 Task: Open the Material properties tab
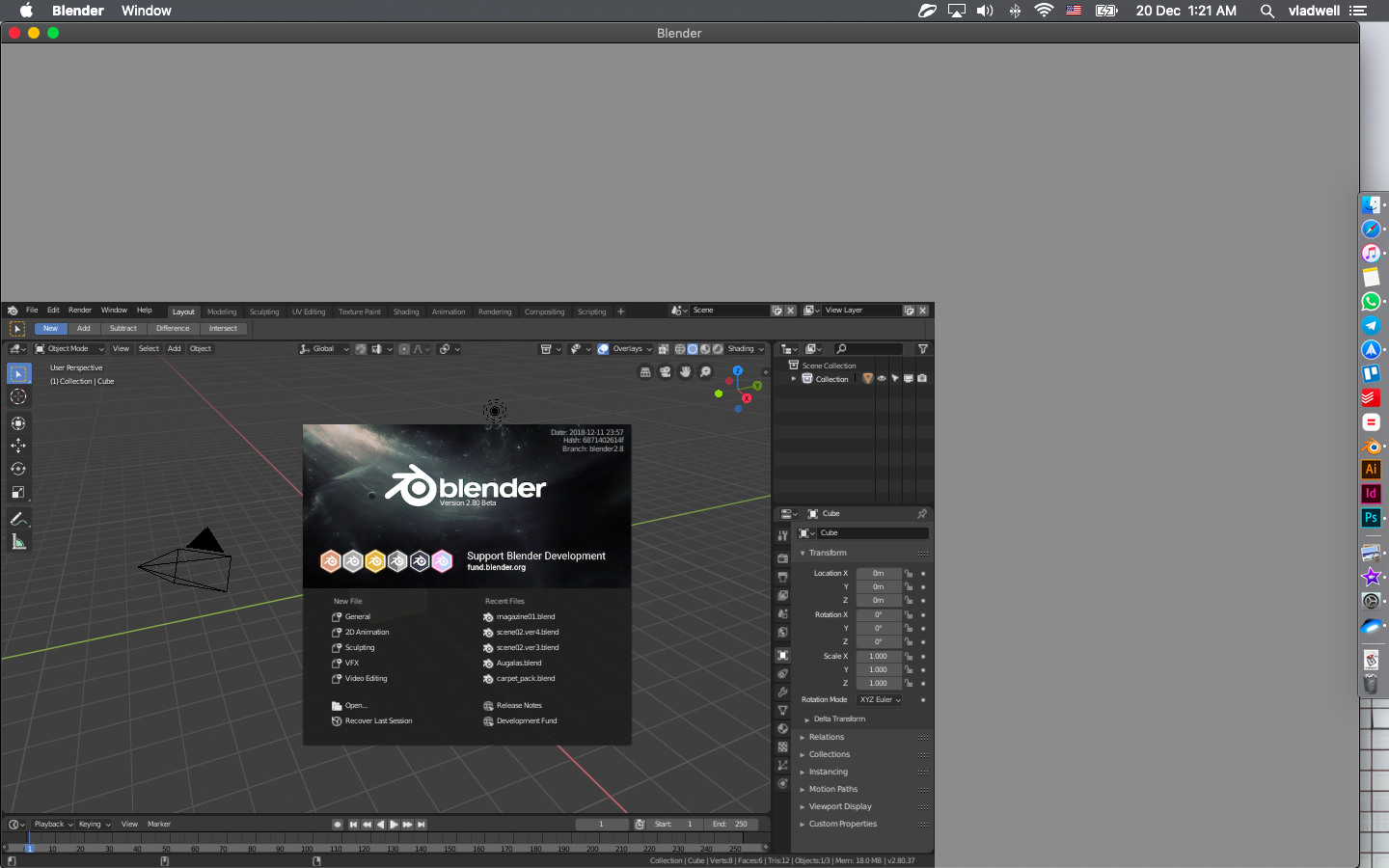point(783,729)
